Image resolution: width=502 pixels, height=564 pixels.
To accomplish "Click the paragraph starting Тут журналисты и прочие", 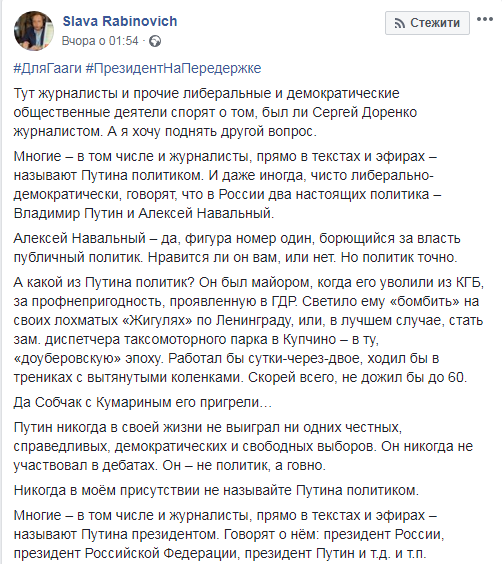I will 215,113.
